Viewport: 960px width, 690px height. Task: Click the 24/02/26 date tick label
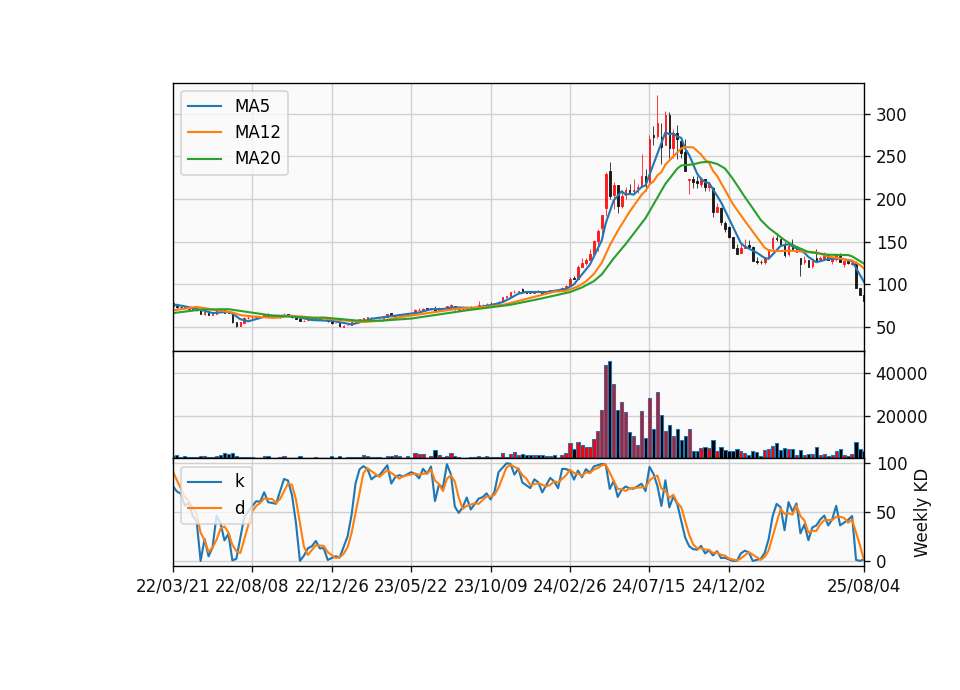pos(570,586)
